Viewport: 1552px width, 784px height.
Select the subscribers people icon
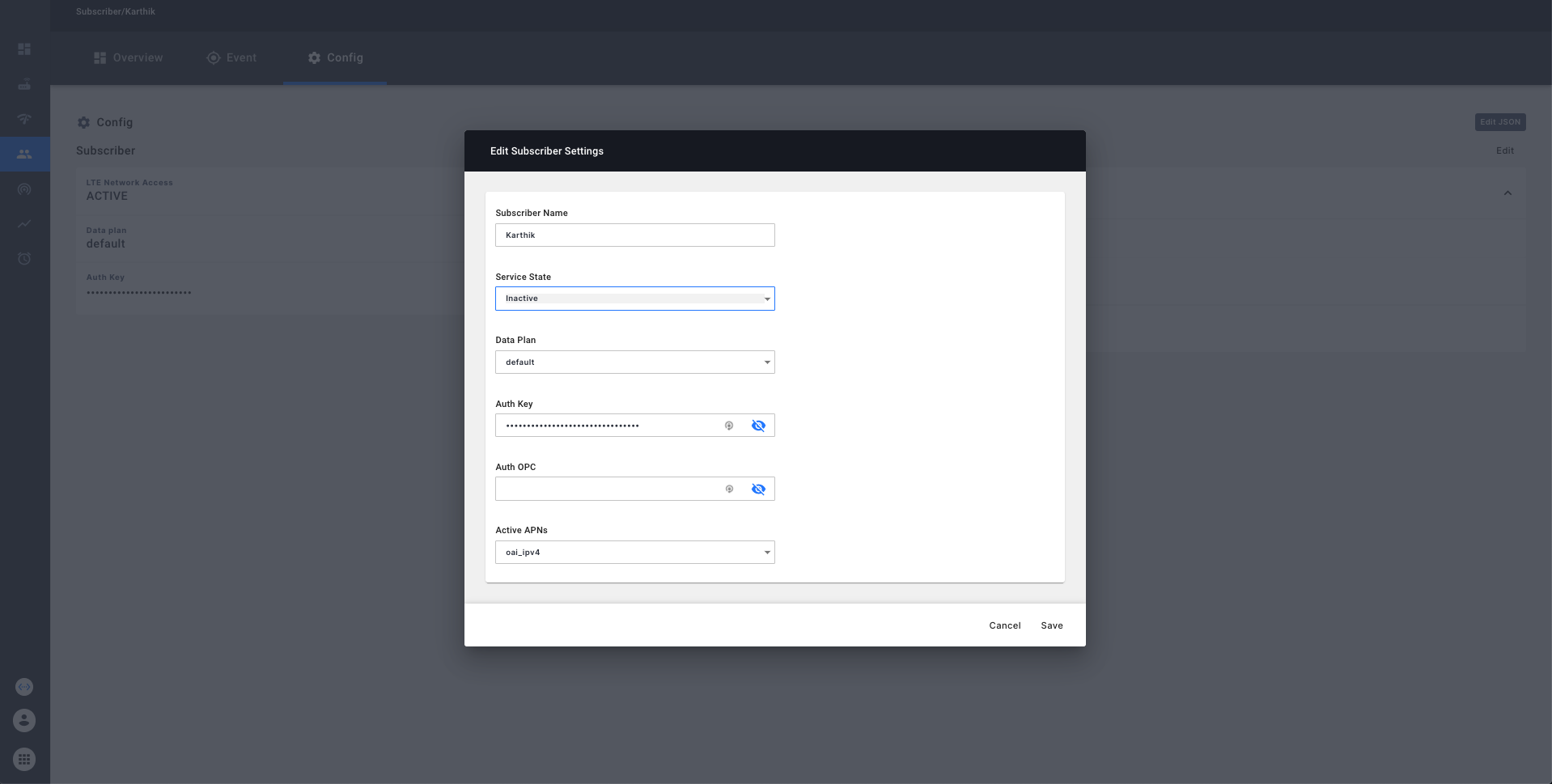point(24,154)
